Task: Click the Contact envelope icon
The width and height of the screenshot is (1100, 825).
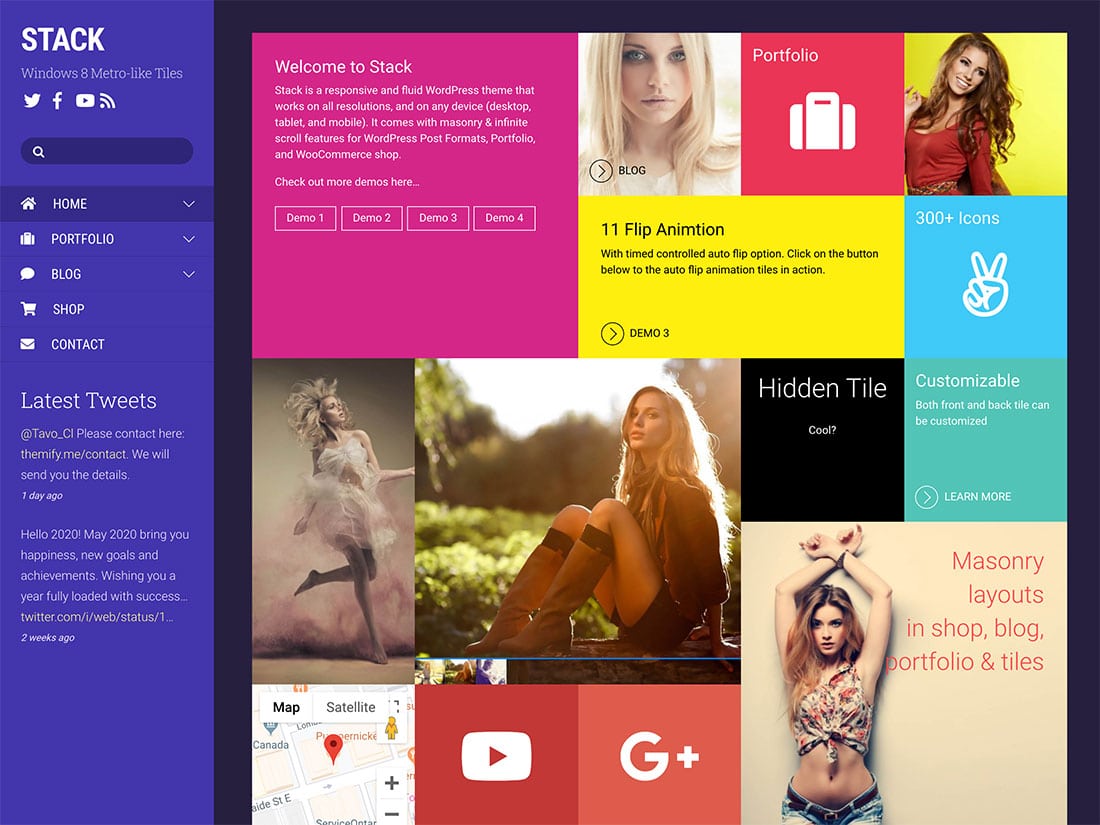Action: (27, 344)
